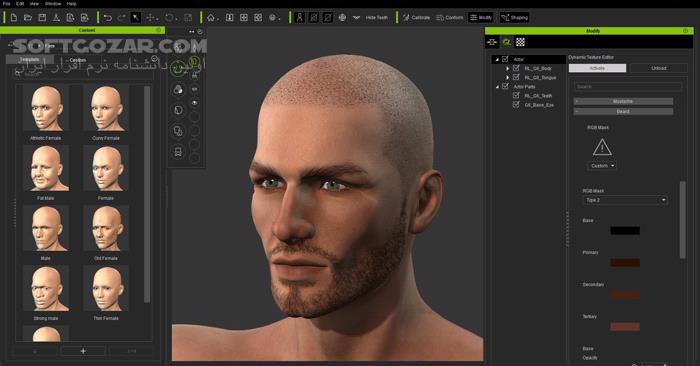Click the black Base color swatch
This screenshot has width=700, height=366.
[x=625, y=230]
